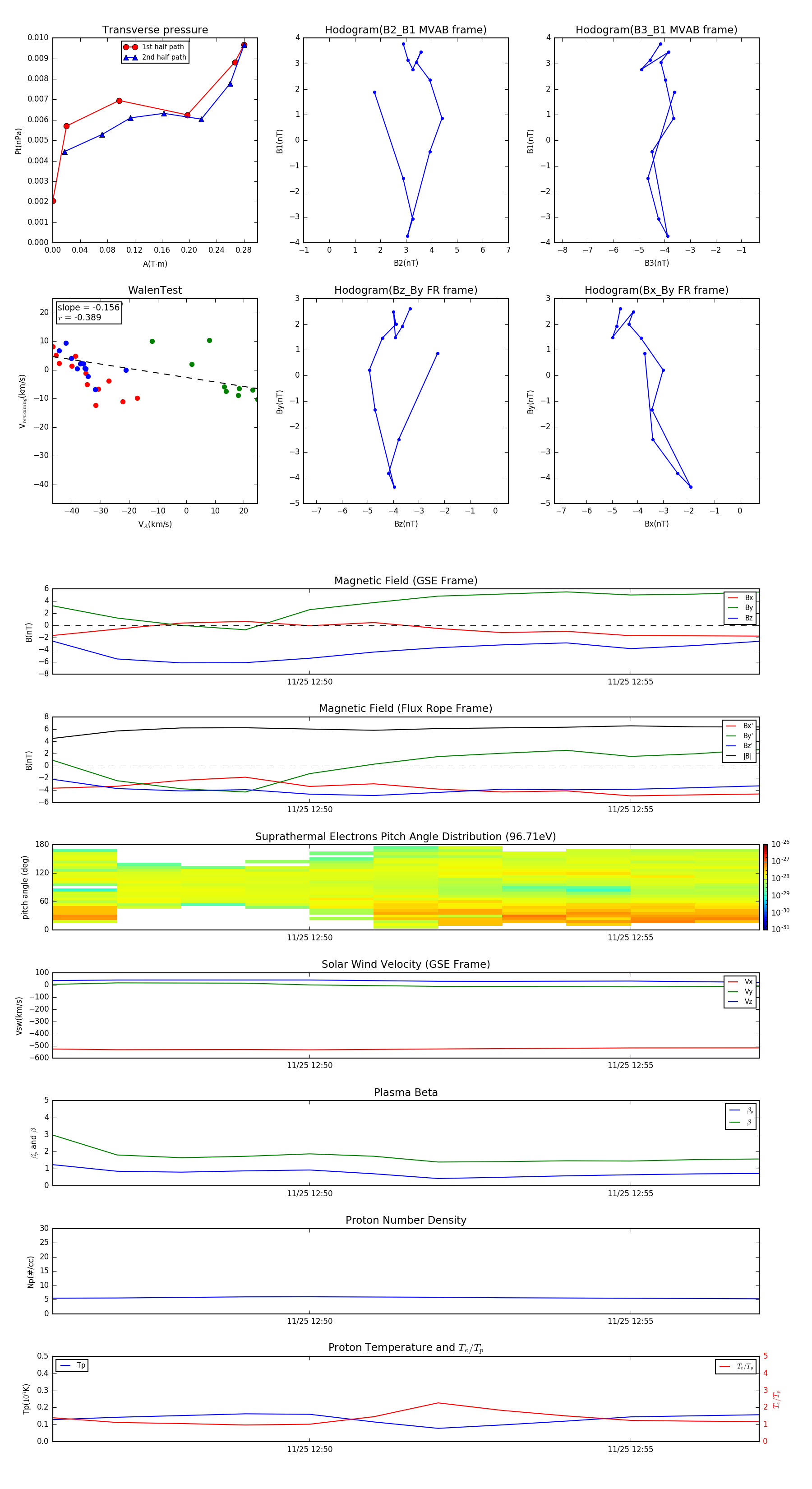Click the '11/25 12:55' tick under Proton Temperature plot
Viewport: 812px width, 1489px height.
click(631, 1449)
